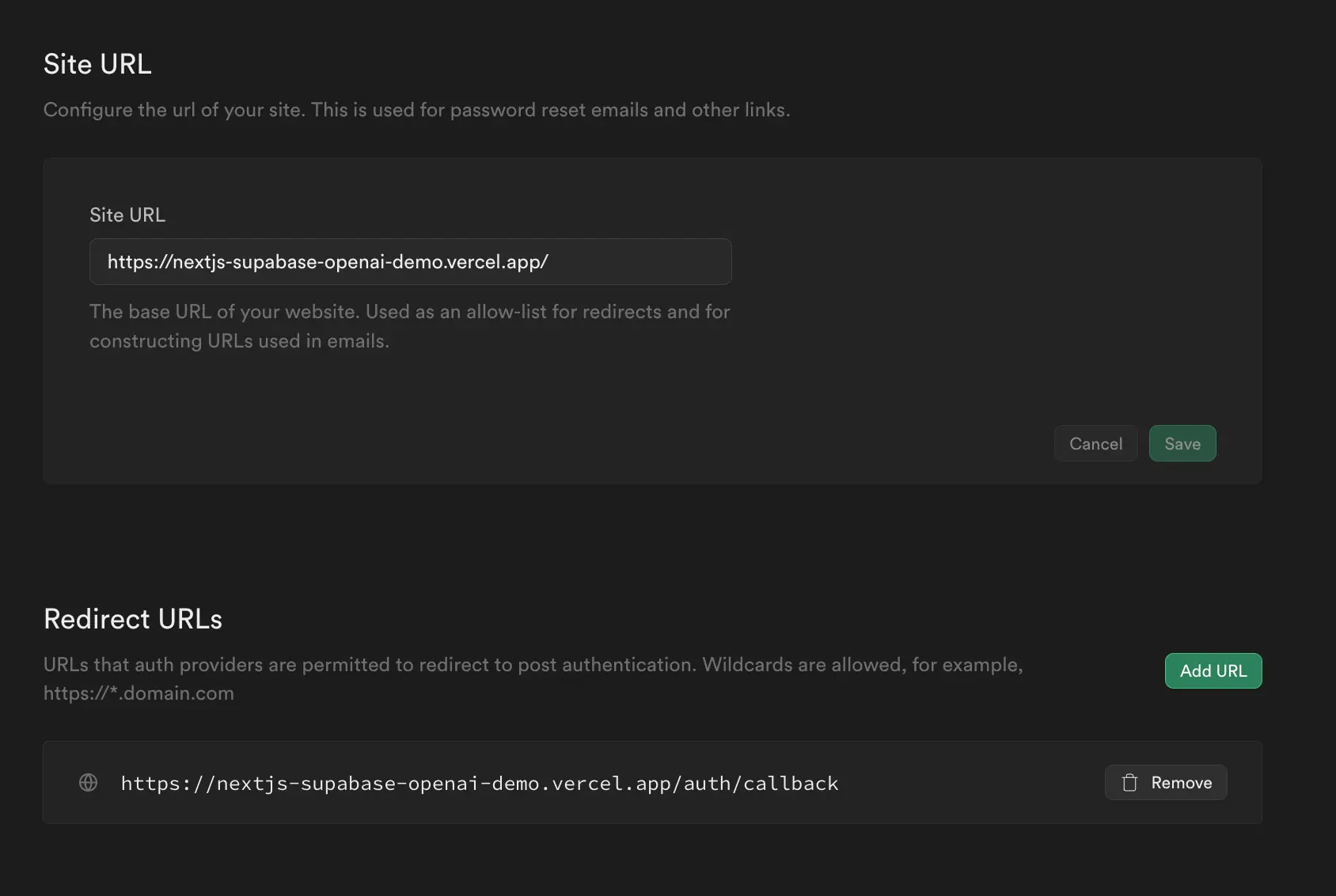
Task: Save the Site URL changes
Action: tap(1182, 444)
